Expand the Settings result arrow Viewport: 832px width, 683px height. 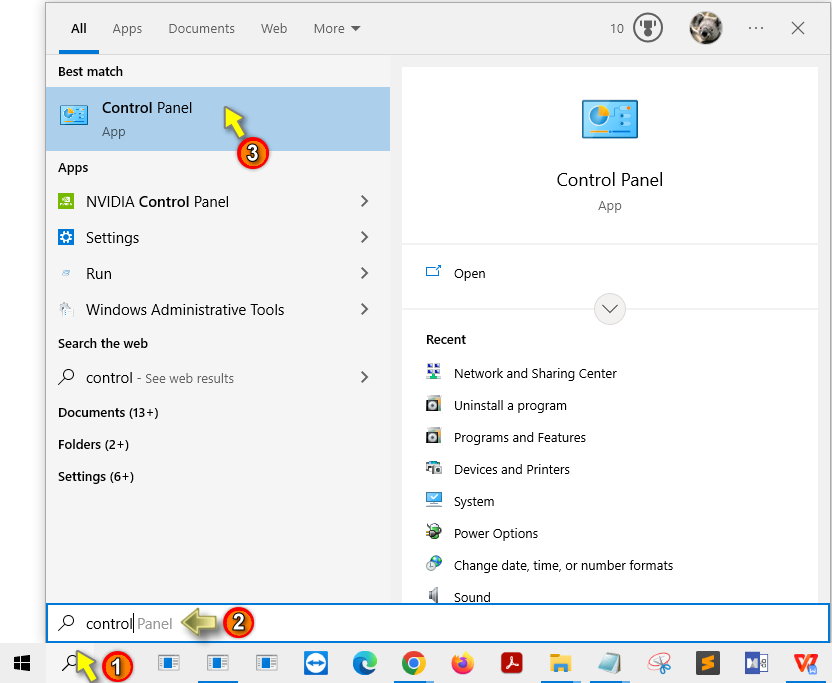tap(364, 237)
